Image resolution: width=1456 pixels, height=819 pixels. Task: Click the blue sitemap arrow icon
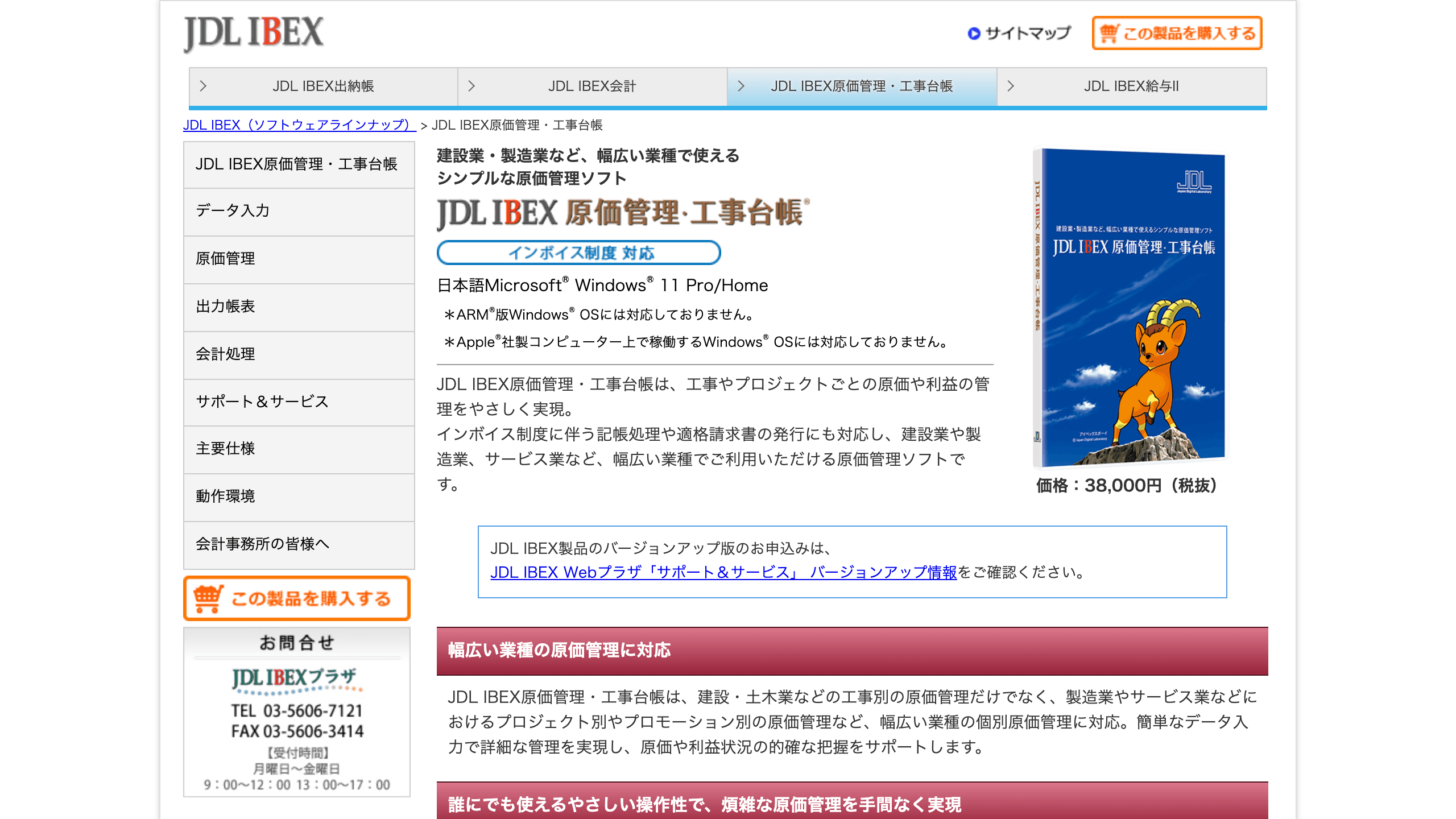974,34
